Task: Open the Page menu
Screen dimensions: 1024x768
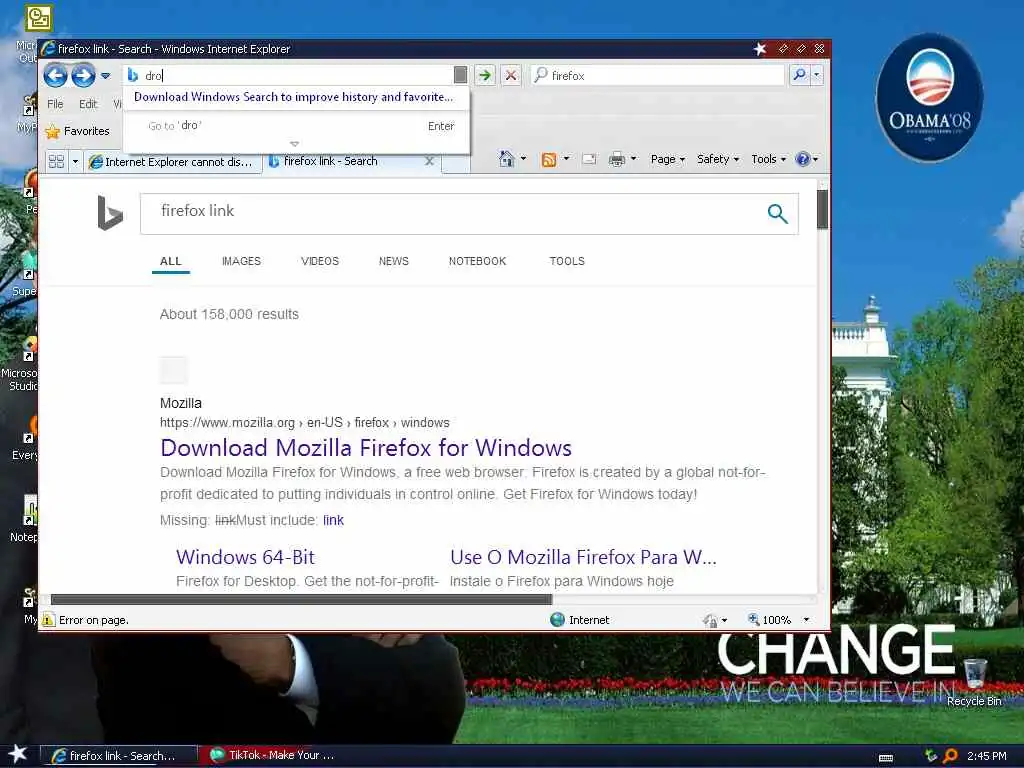Action: tap(667, 159)
